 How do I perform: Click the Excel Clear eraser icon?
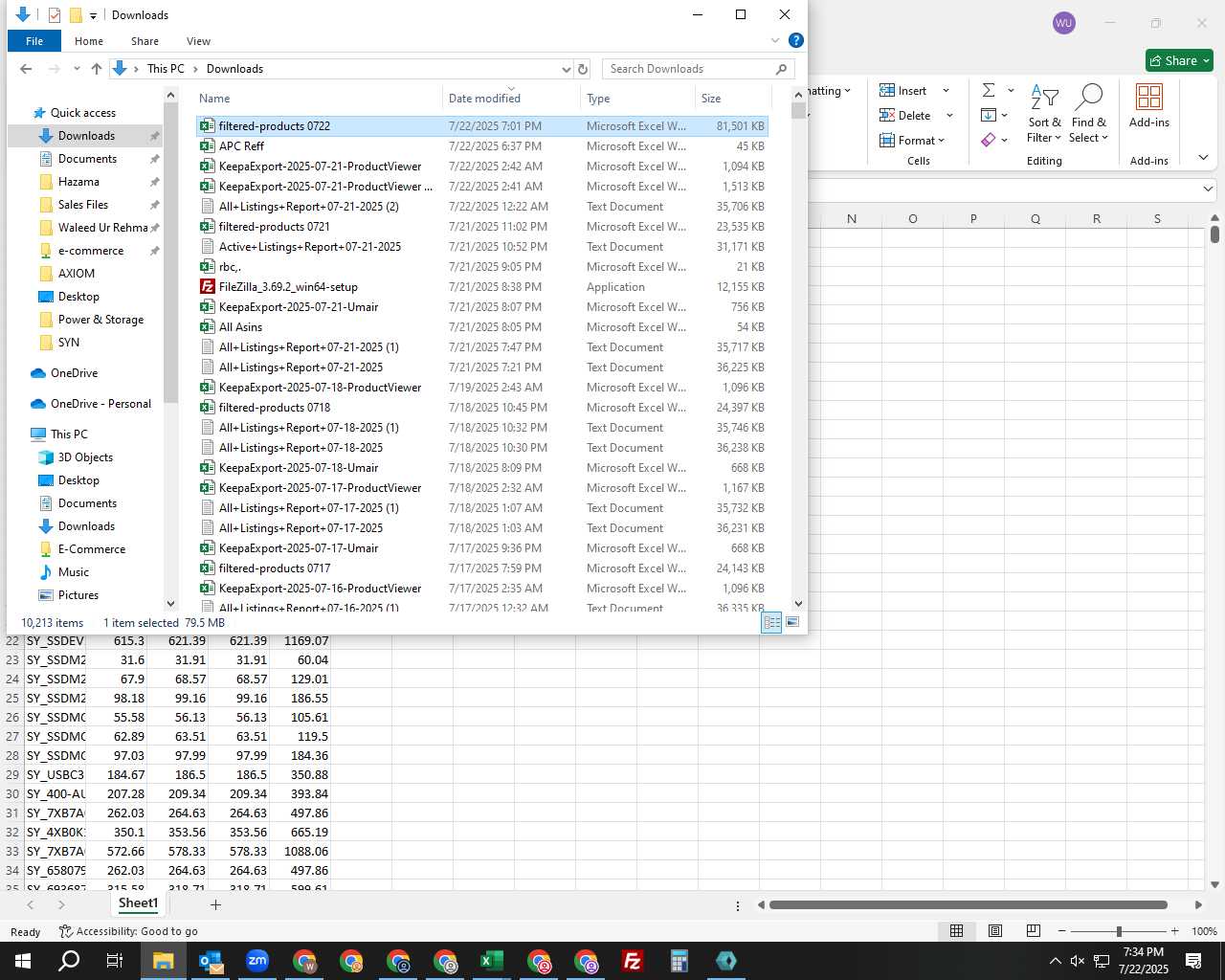tap(989, 140)
